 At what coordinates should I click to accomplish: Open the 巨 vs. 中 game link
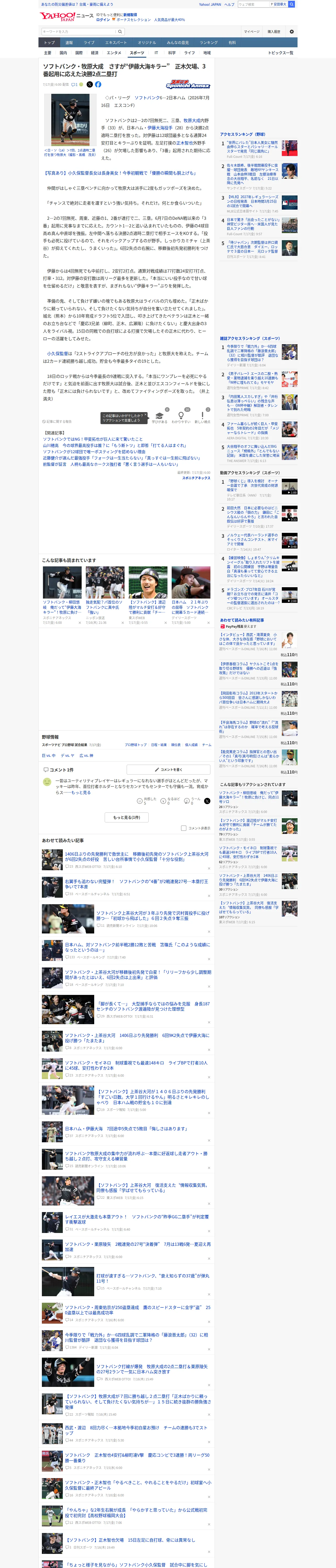click(49, 756)
